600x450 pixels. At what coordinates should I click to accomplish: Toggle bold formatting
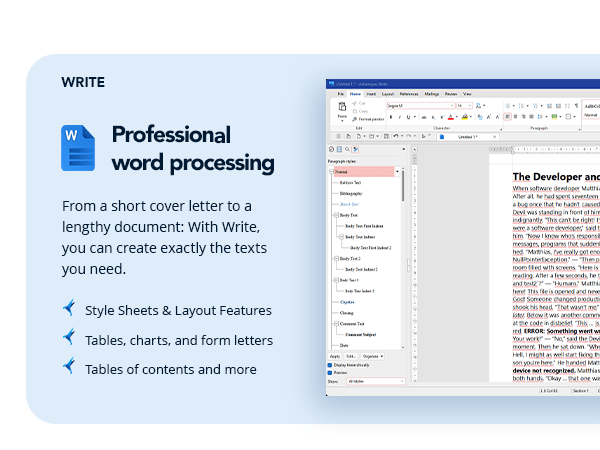pos(391,117)
